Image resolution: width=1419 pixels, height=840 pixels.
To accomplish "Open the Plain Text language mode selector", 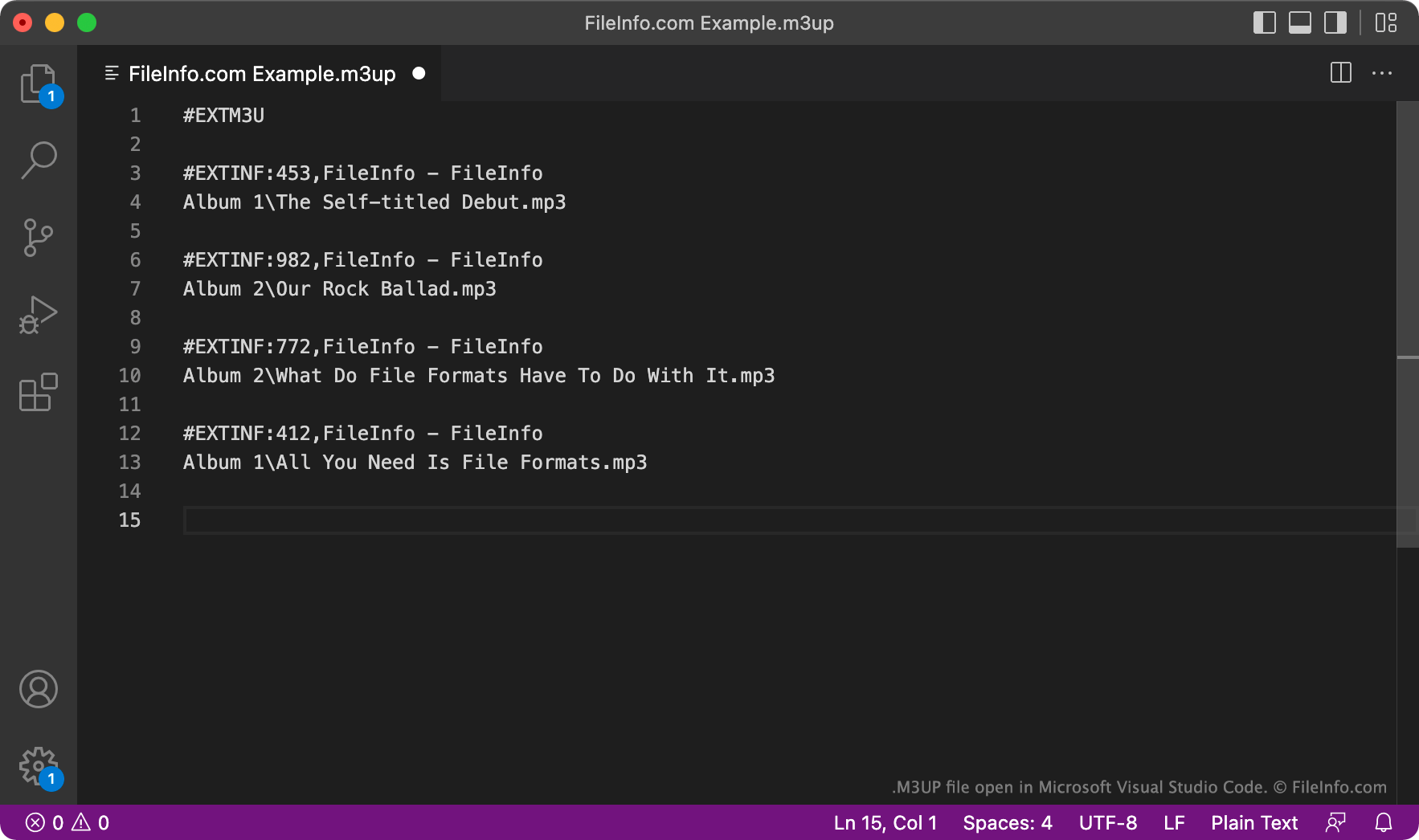I will pos(1254,822).
